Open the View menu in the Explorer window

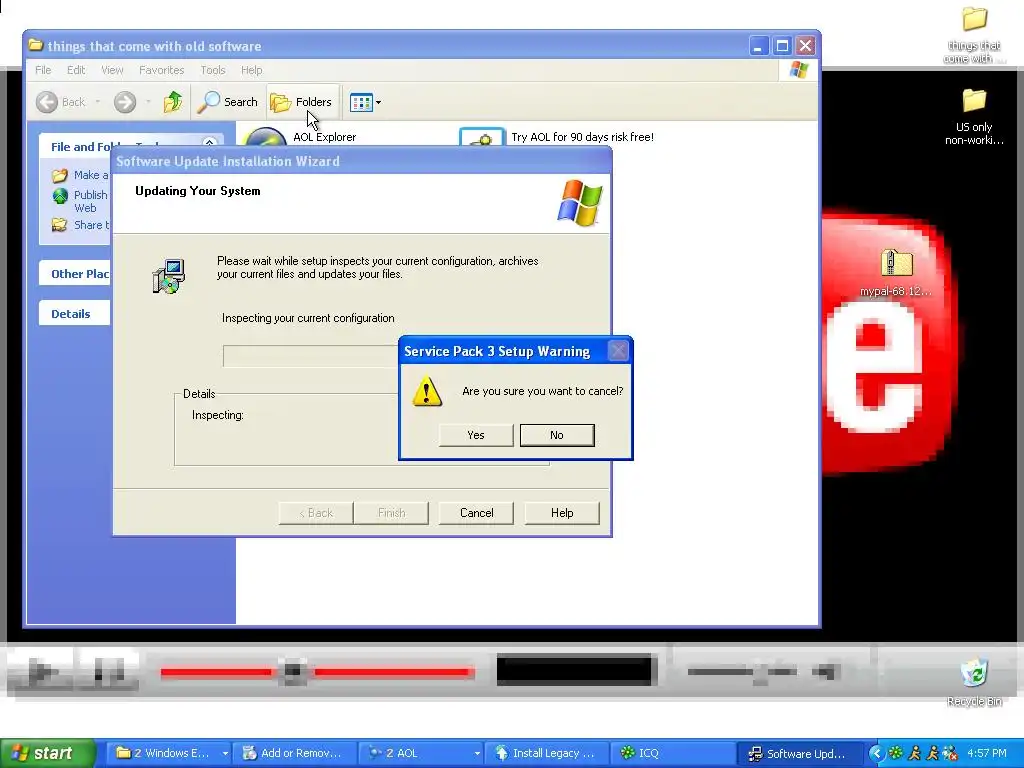point(112,70)
